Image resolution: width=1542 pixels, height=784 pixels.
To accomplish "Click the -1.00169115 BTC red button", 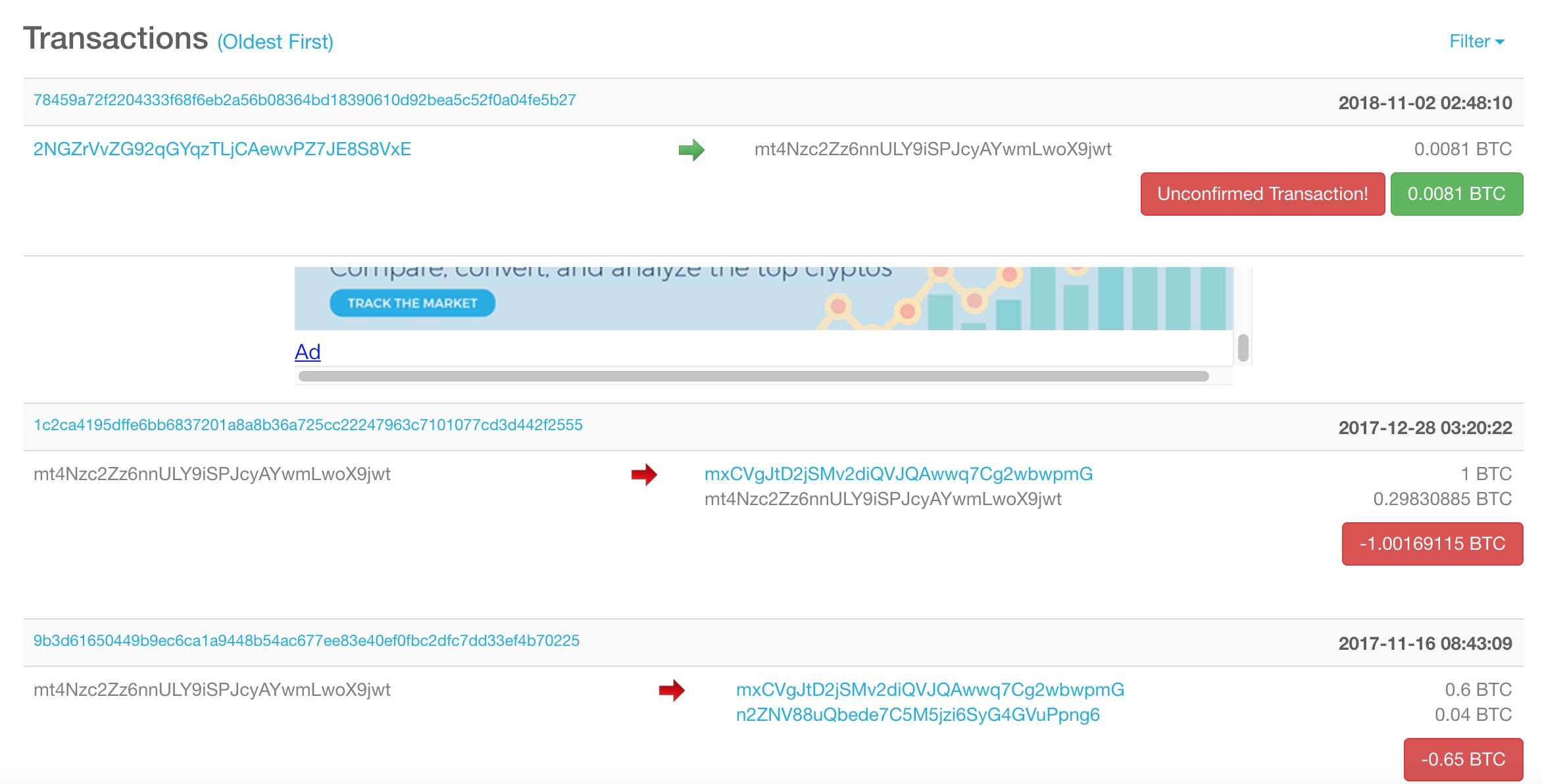I will [1431, 544].
